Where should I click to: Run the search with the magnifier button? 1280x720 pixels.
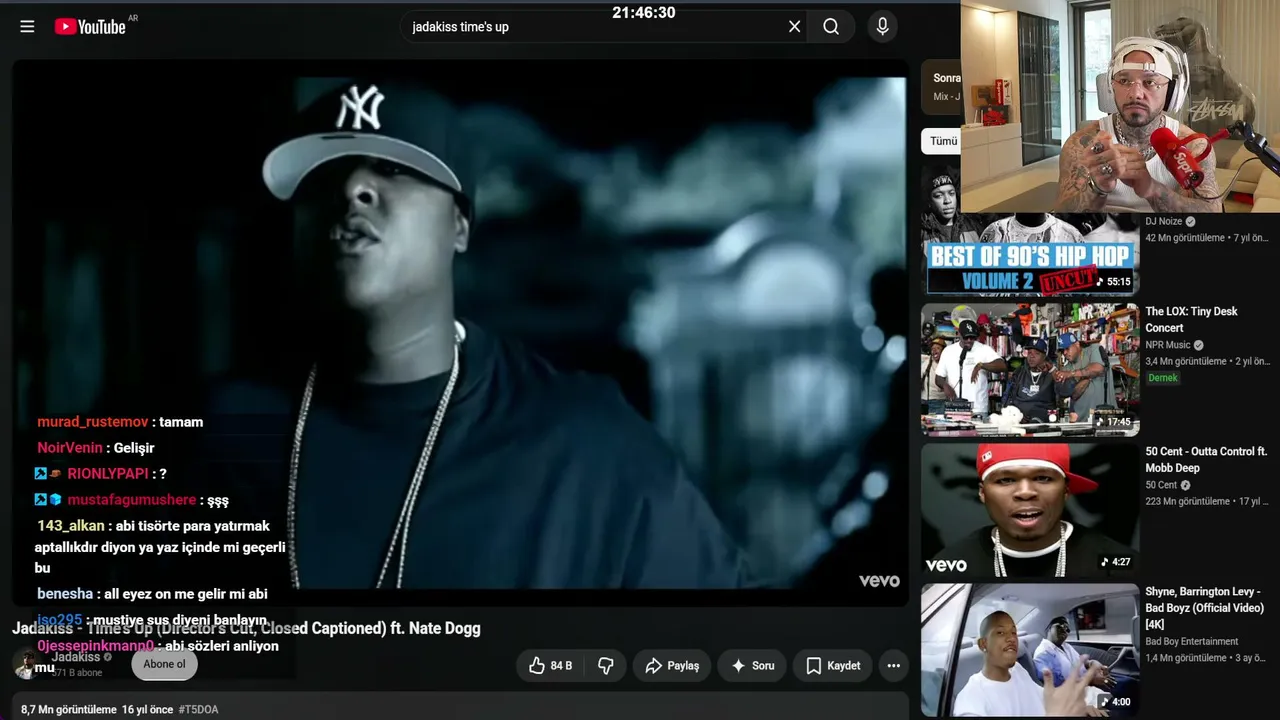tap(831, 27)
